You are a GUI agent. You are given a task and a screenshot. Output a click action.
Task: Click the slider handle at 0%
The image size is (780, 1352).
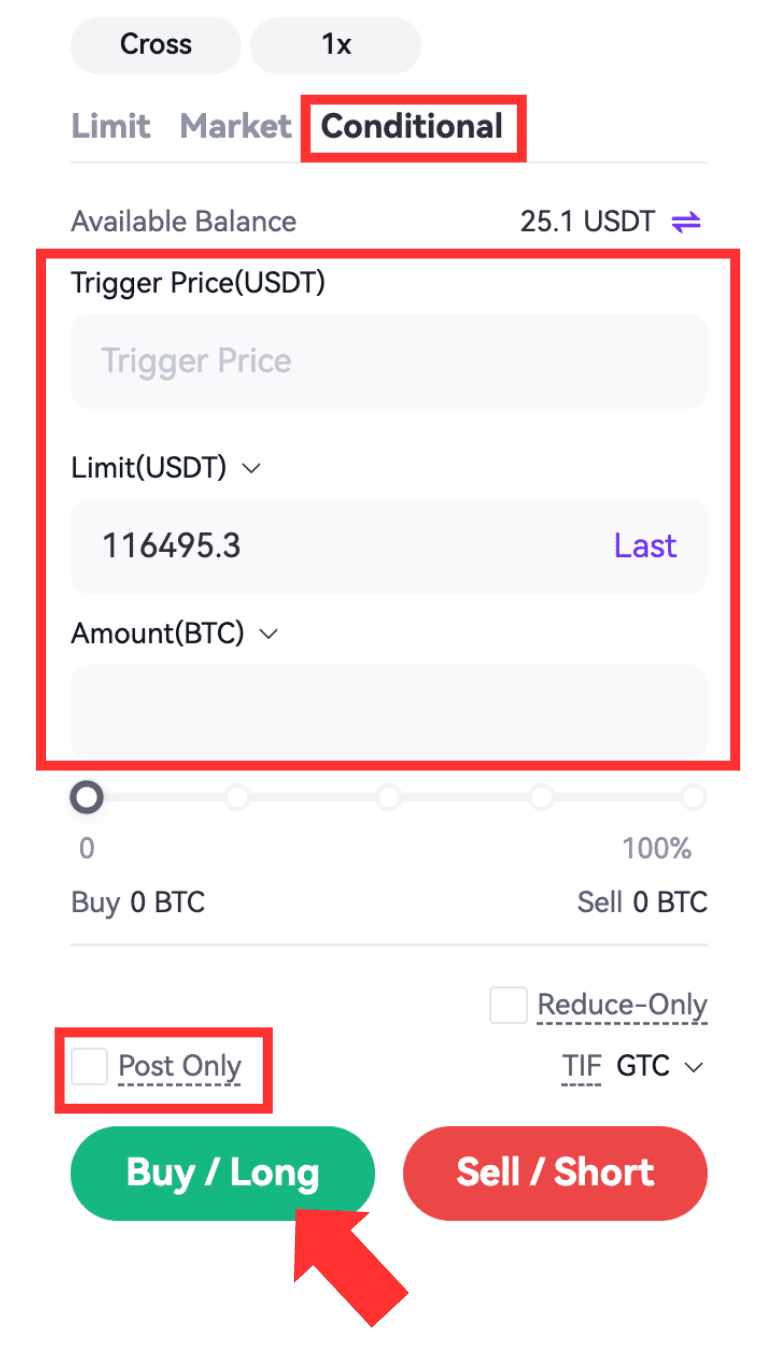click(87, 797)
